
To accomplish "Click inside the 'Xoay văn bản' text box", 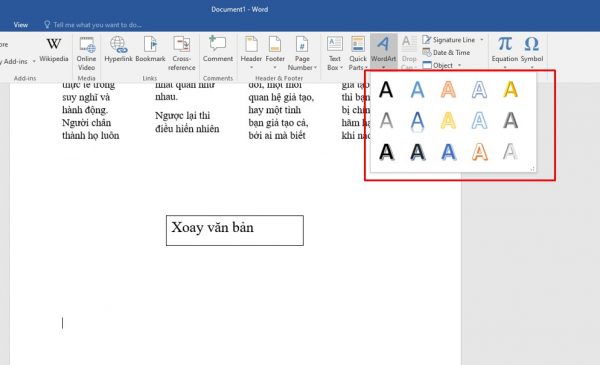I will tap(235, 230).
